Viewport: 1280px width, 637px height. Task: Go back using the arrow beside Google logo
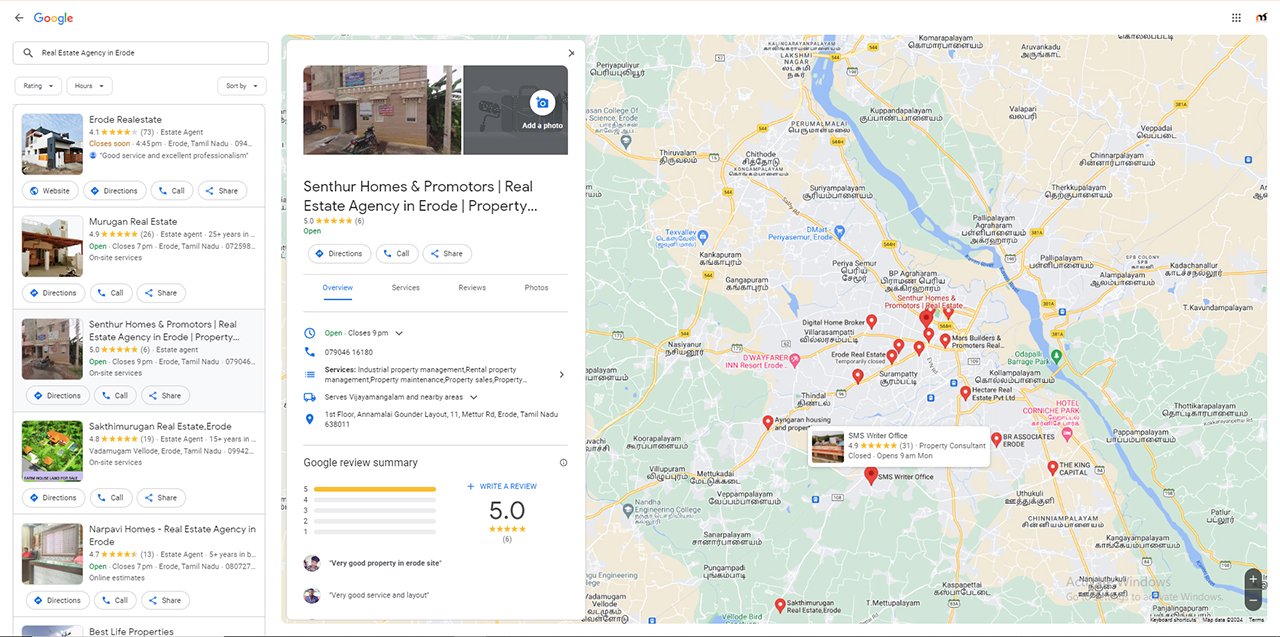pos(19,18)
